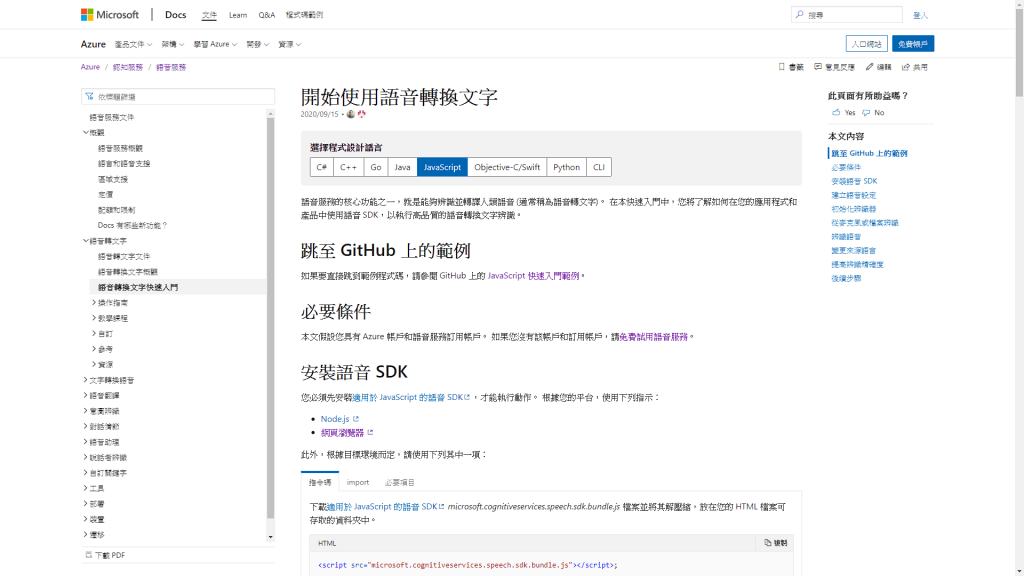Expand the 操作指南 tree node
This screenshot has width=1024, height=576.
point(94,302)
